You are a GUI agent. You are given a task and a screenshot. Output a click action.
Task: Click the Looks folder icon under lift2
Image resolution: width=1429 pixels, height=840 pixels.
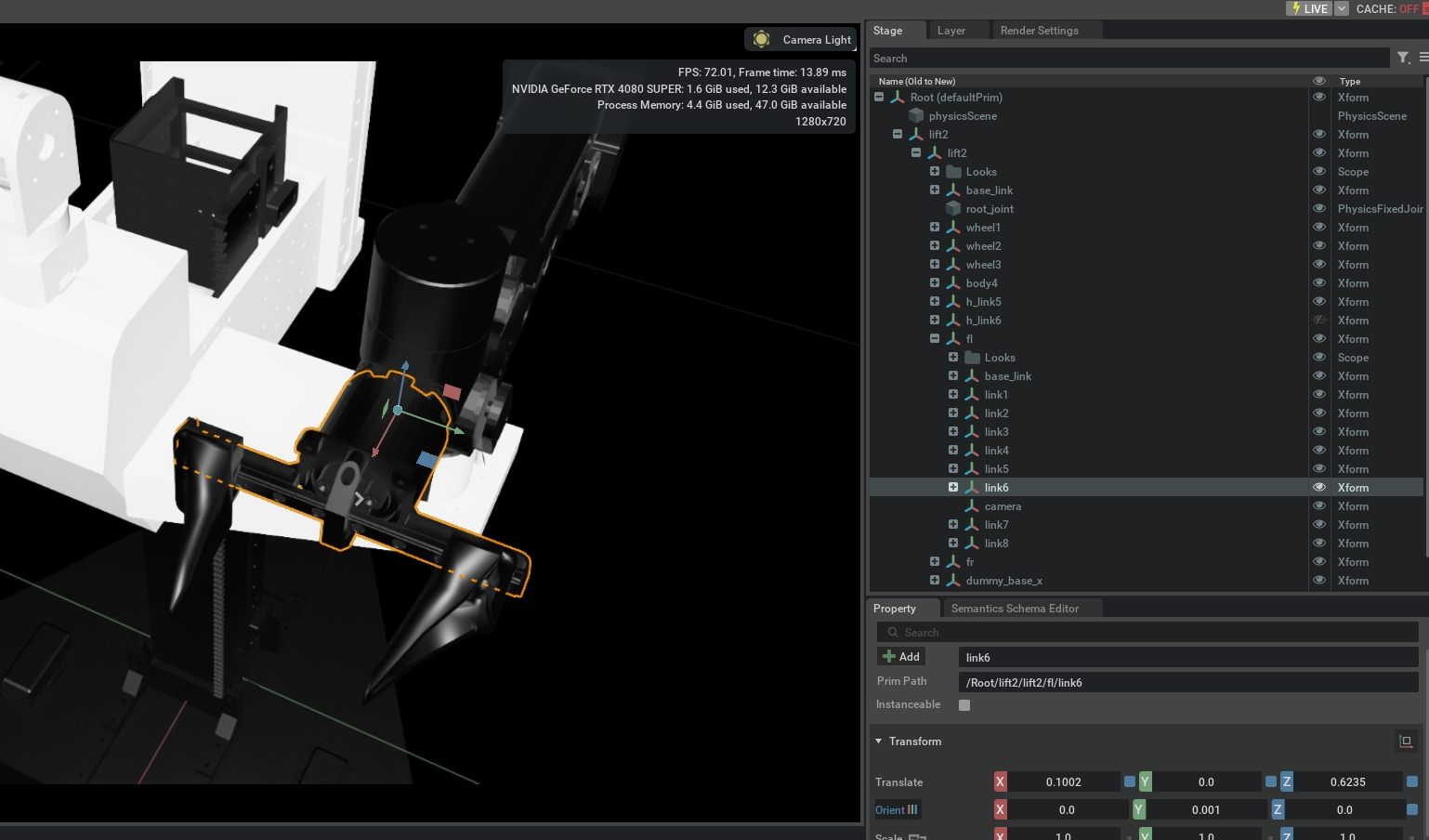pyautogui.click(x=953, y=172)
